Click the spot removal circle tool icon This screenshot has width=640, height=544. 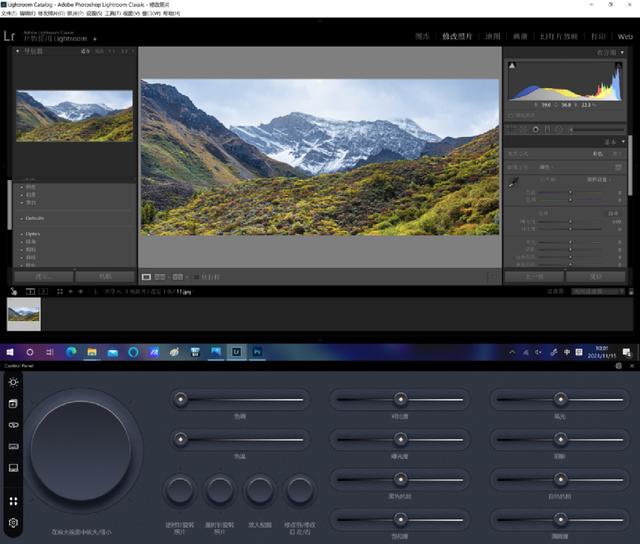pyautogui.click(x=536, y=129)
